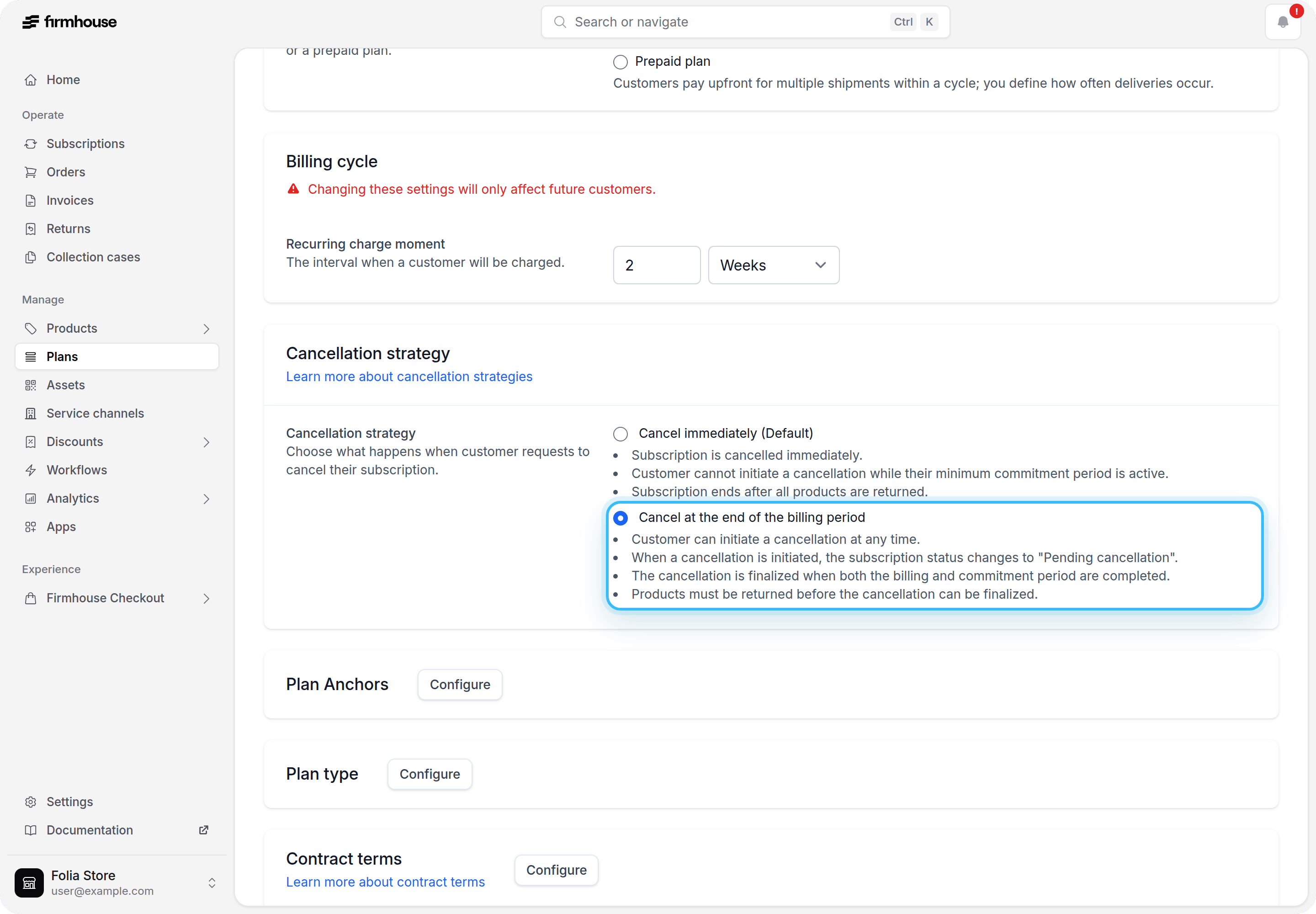
Task: Click the Invoices document icon
Action: coord(31,201)
